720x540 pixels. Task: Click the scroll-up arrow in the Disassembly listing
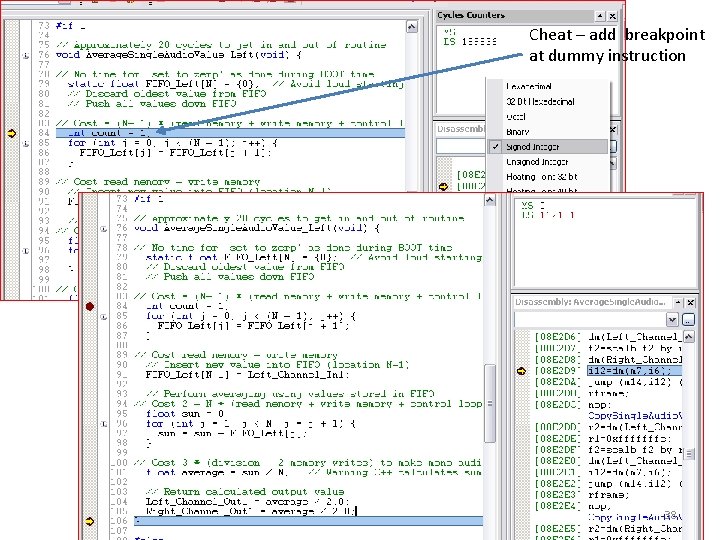coord(689,337)
